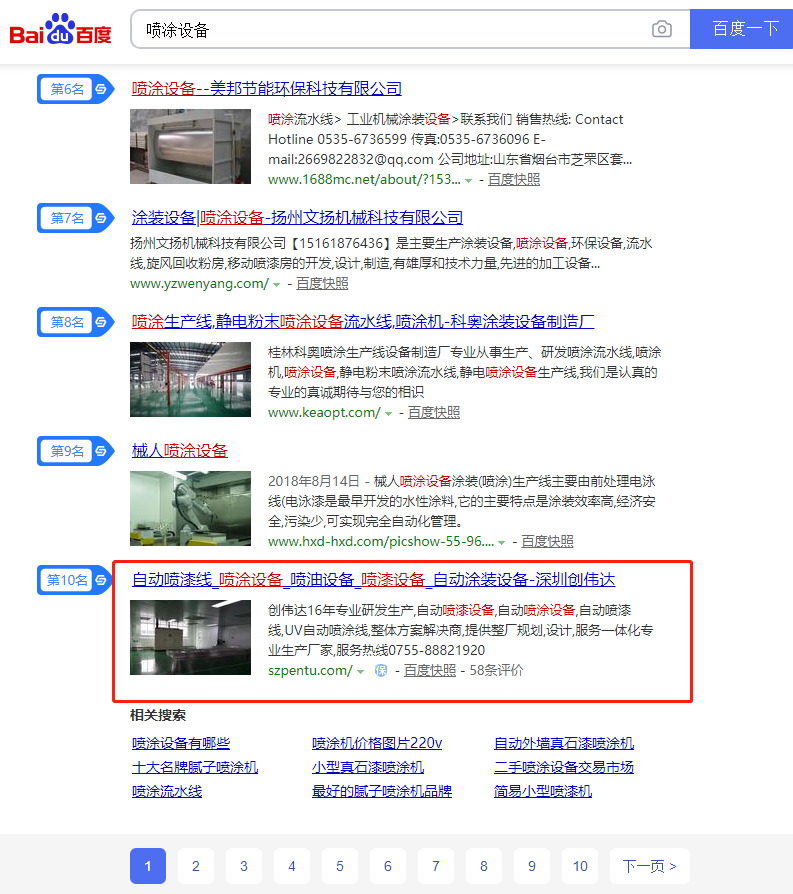
Task: Open related search 简易小型喷漆机
Action: (x=543, y=791)
